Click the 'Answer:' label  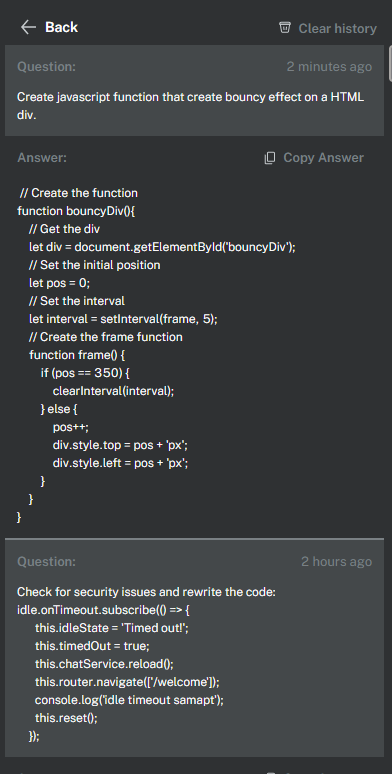coord(42,158)
